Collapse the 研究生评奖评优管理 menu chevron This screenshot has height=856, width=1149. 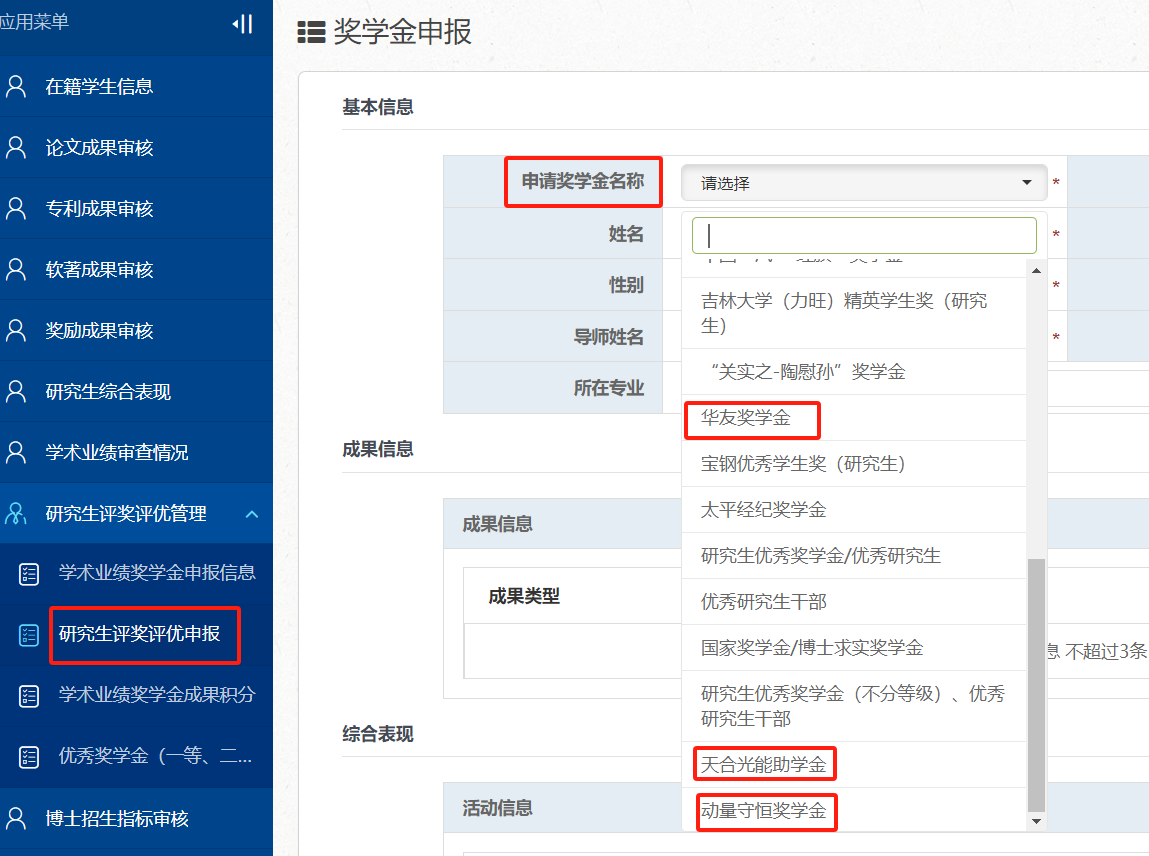click(252, 514)
